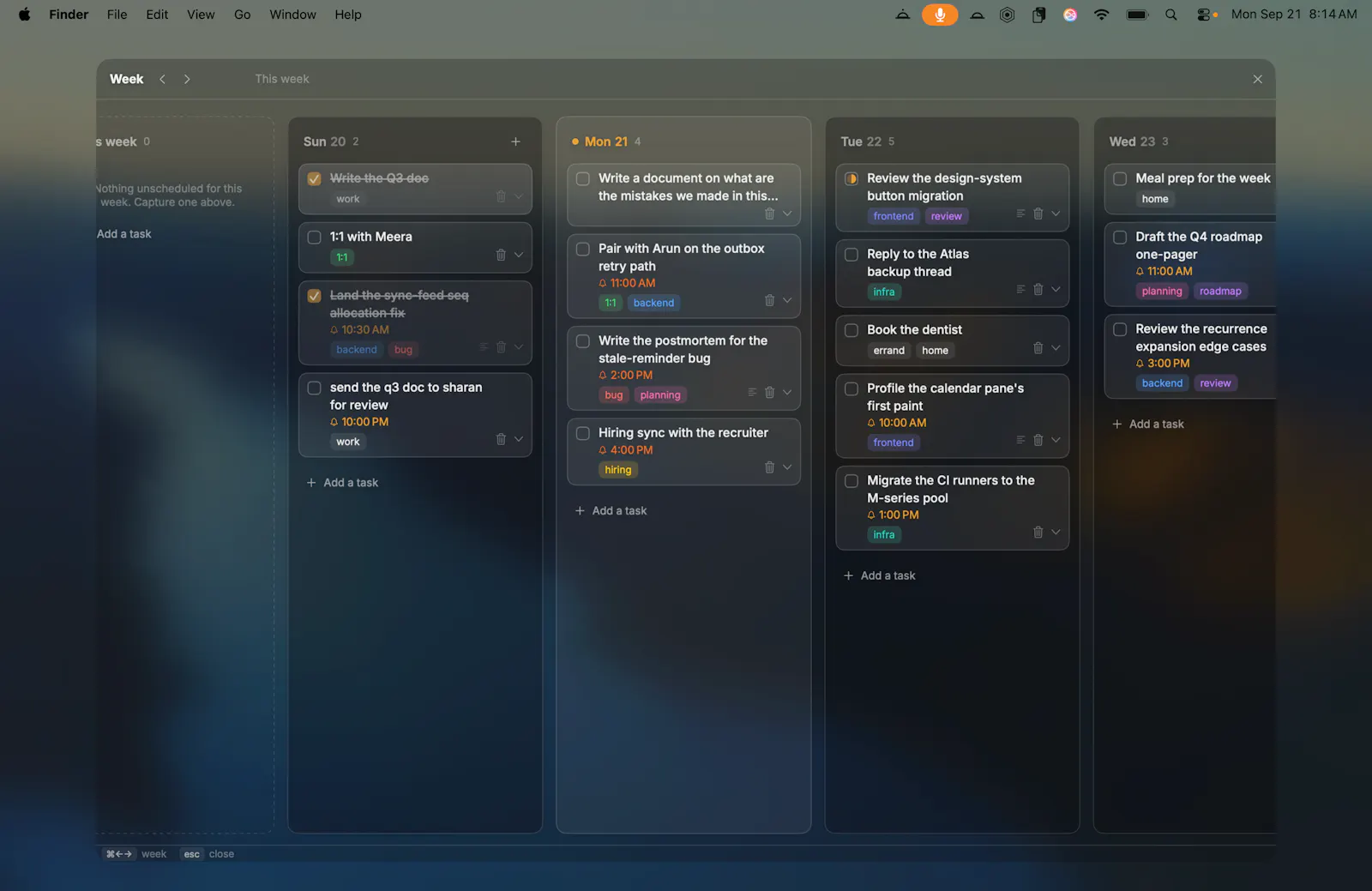Go to previous week arrow
The width and height of the screenshot is (1372, 891).
point(162,79)
